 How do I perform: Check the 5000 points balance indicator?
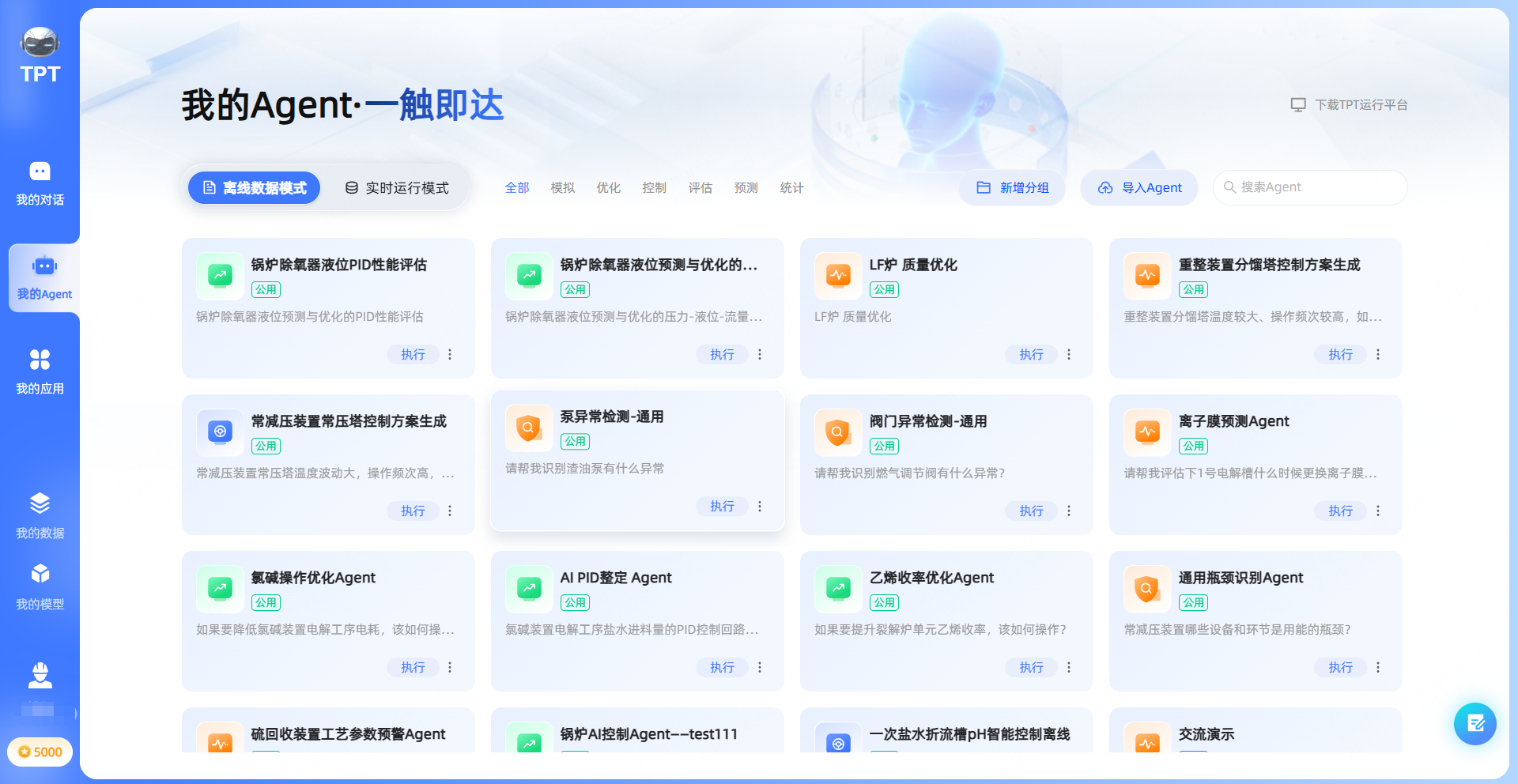click(x=40, y=752)
